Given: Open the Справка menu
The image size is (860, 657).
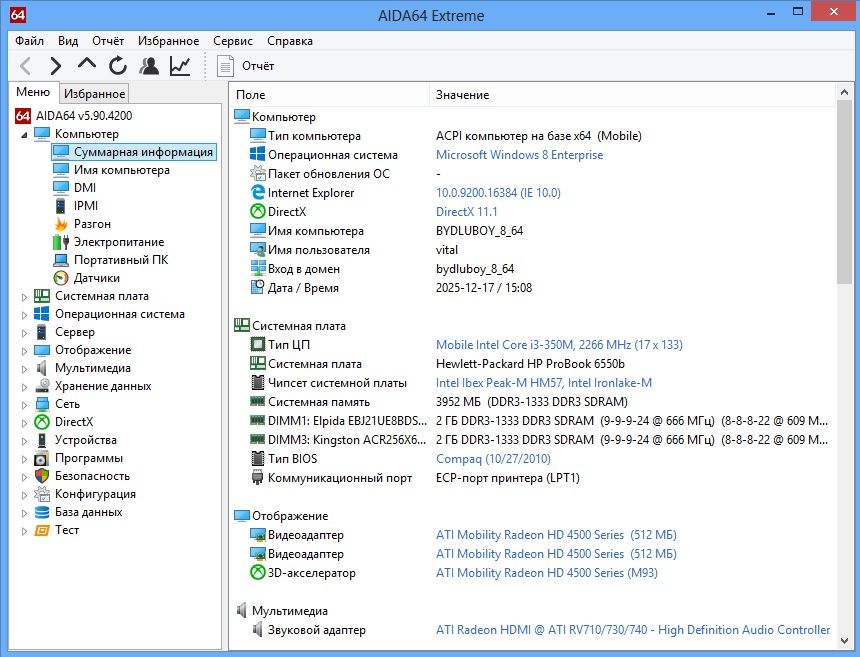Looking at the screenshot, I should tap(290, 41).
